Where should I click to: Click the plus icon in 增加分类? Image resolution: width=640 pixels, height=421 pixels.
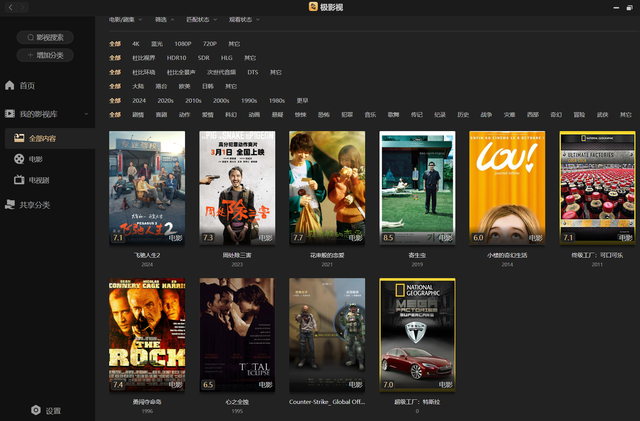30,55
